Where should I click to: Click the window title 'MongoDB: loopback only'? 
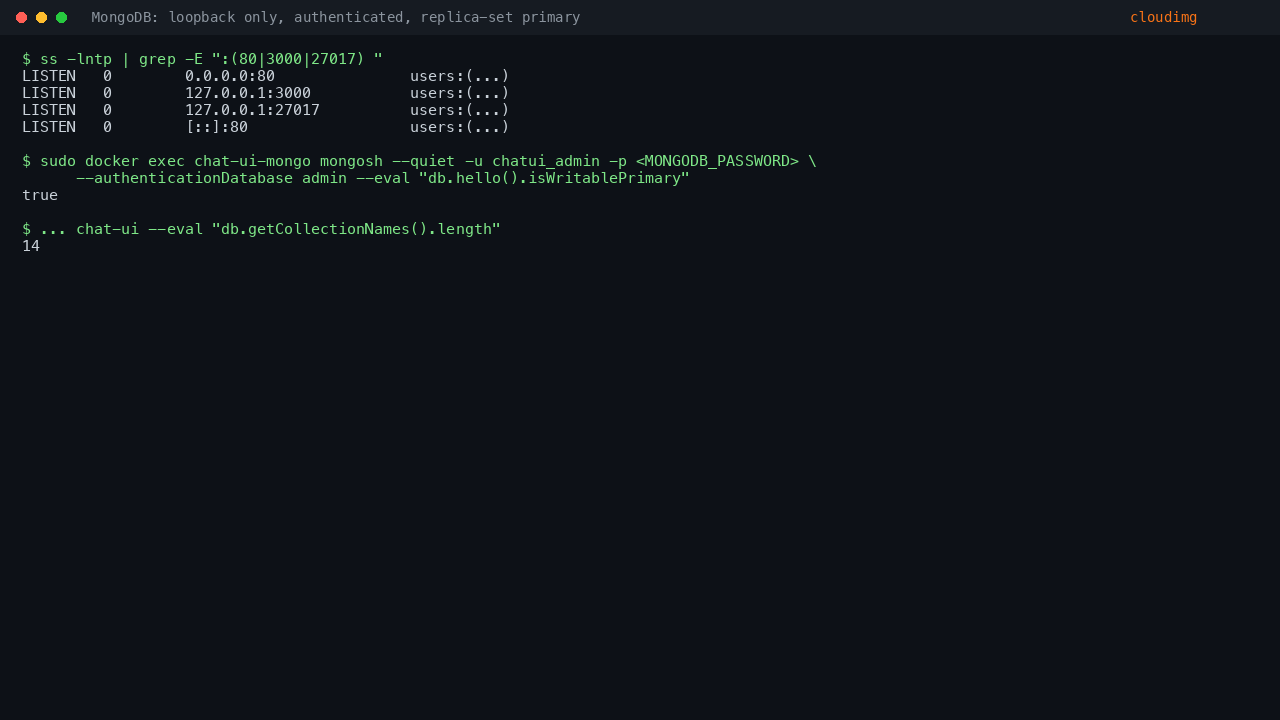336,17
